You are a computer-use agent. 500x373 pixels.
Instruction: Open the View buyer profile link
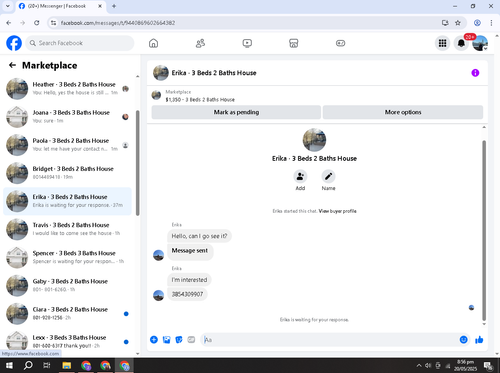(337, 211)
